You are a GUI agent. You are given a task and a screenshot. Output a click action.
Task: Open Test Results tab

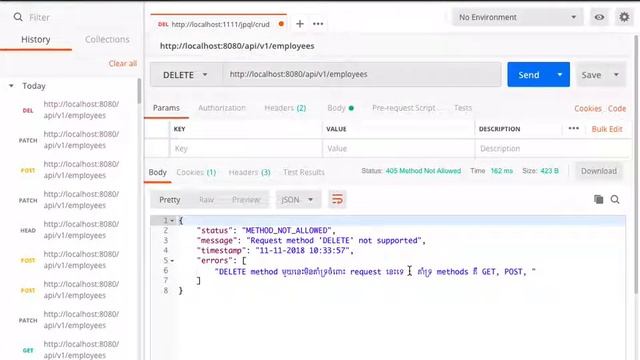click(x=304, y=172)
